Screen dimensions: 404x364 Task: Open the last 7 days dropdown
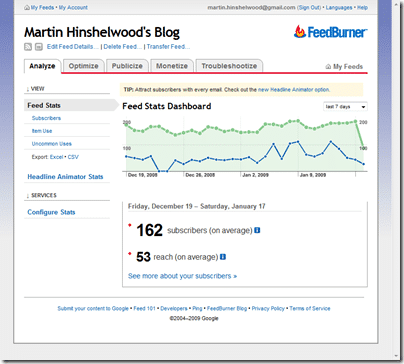pyautogui.click(x=345, y=107)
